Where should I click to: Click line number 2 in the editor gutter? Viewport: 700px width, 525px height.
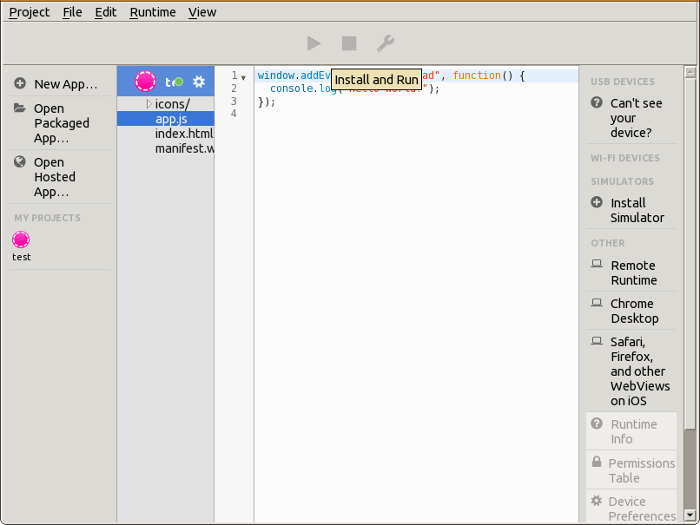pyautogui.click(x=233, y=88)
